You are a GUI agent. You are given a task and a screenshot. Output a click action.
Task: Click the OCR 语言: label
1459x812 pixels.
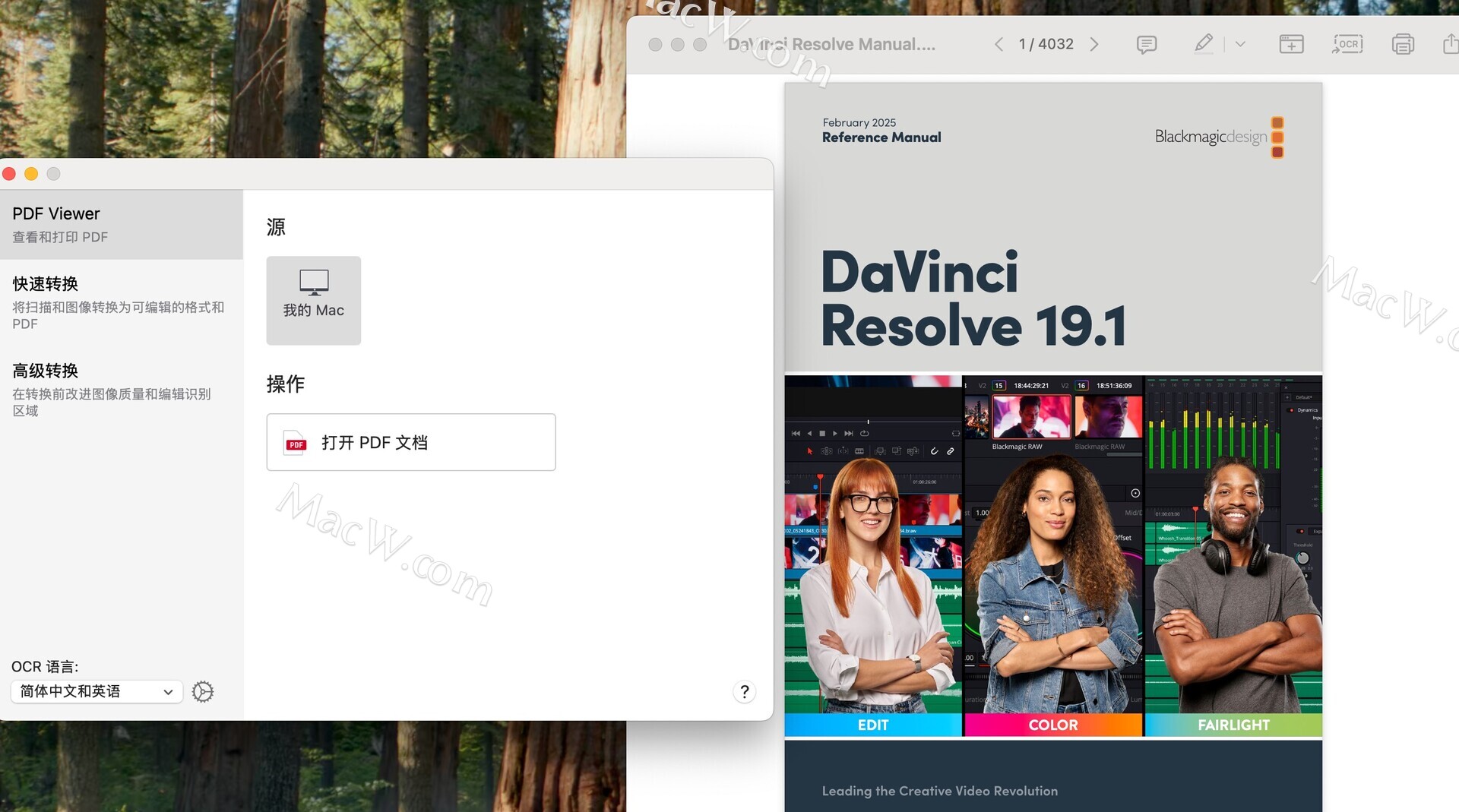(x=45, y=666)
